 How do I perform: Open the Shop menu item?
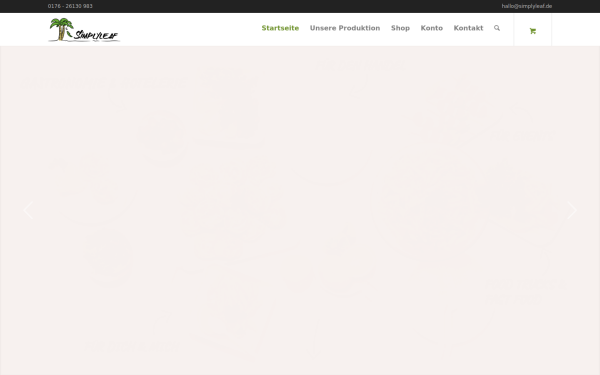click(x=400, y=28)
